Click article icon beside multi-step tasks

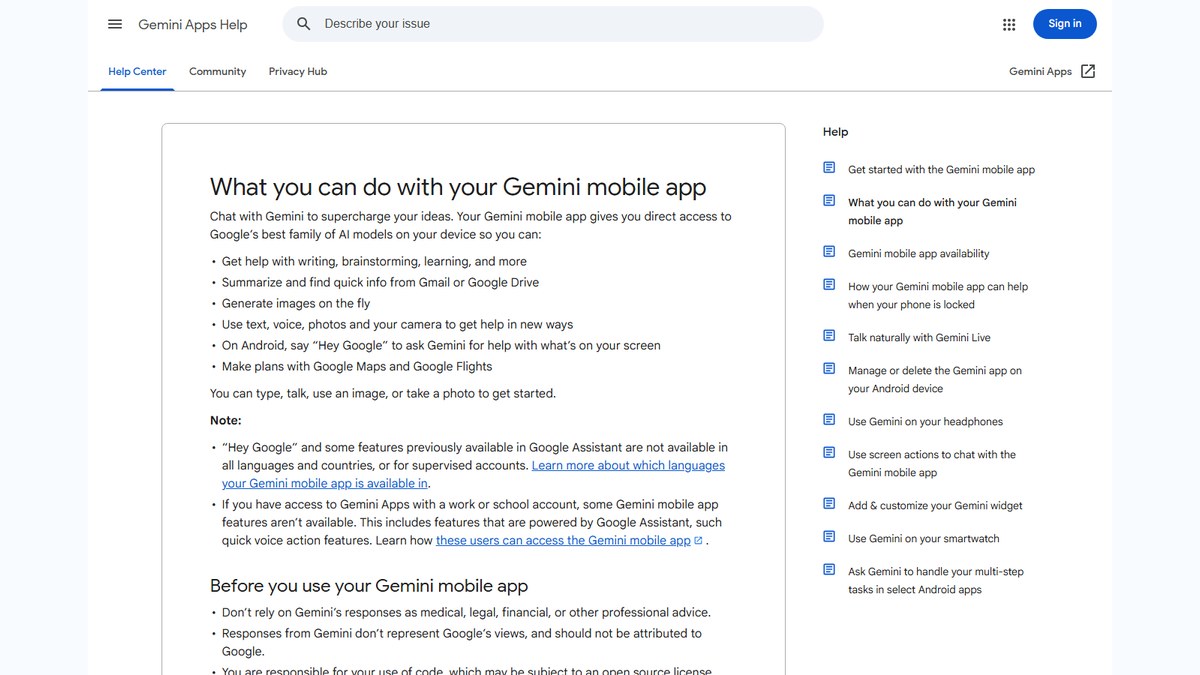[x=829, y=570]
